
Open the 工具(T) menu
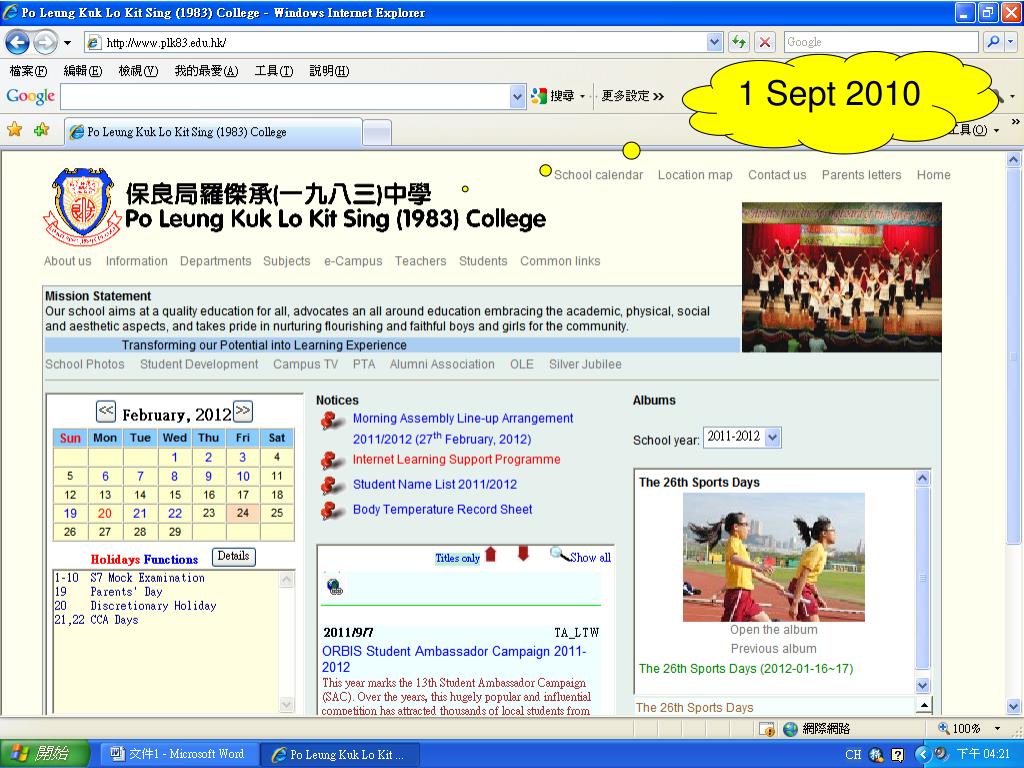pyautogui.click(x=274, y=71)
